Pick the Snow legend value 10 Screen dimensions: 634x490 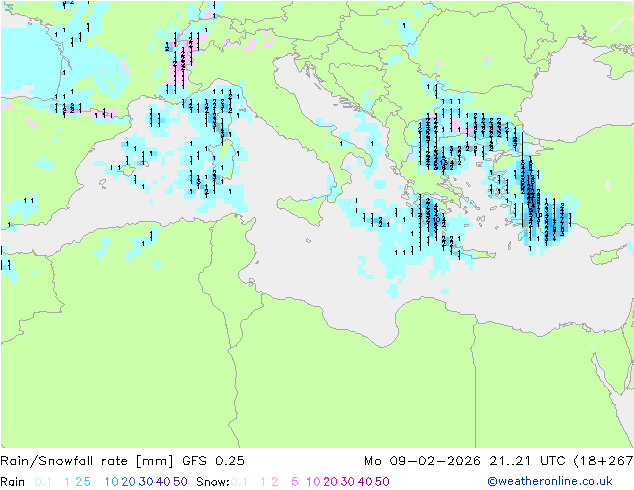pos(313,482)
